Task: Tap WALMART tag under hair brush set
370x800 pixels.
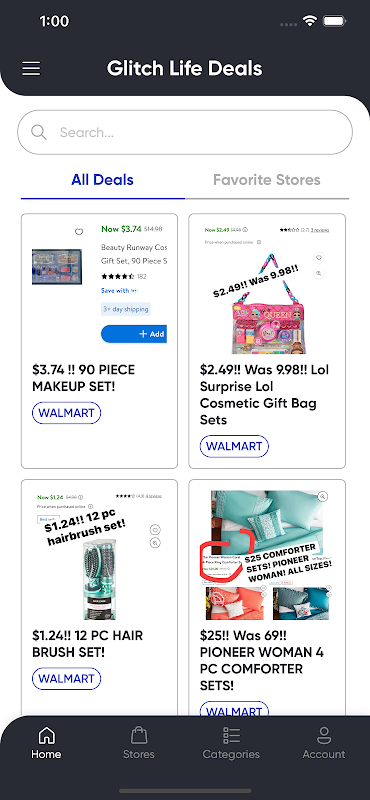Action: pos(66,679)
